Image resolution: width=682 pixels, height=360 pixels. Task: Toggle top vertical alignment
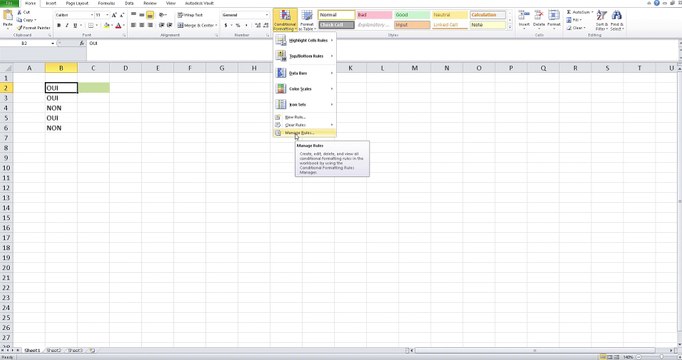134,15
